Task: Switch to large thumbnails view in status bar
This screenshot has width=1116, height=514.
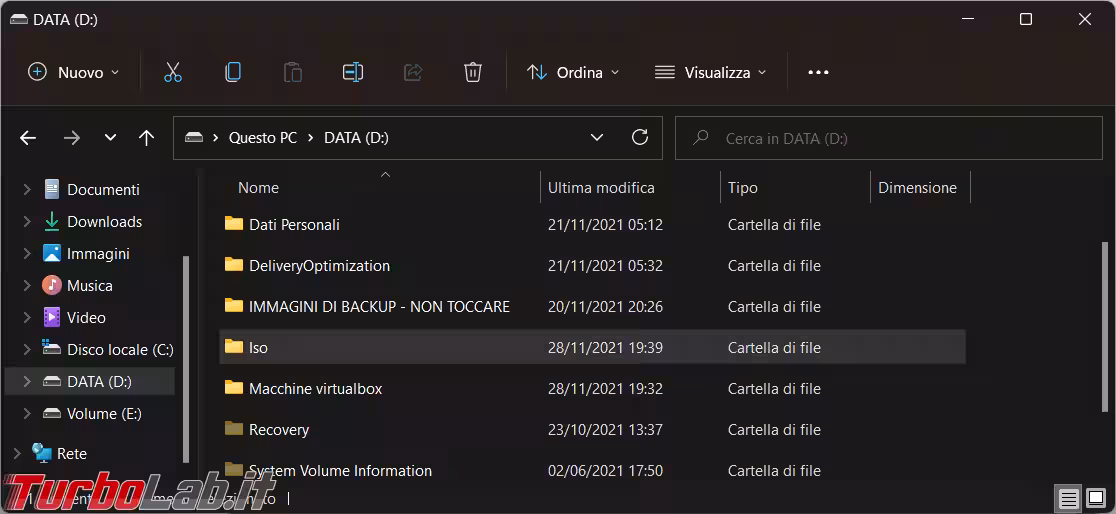Action: 1096,498
